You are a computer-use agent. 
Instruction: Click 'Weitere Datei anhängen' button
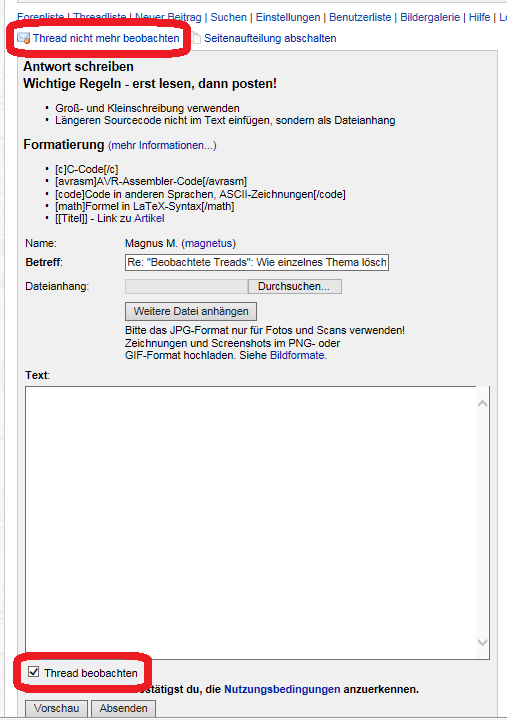tap(191, 311)
